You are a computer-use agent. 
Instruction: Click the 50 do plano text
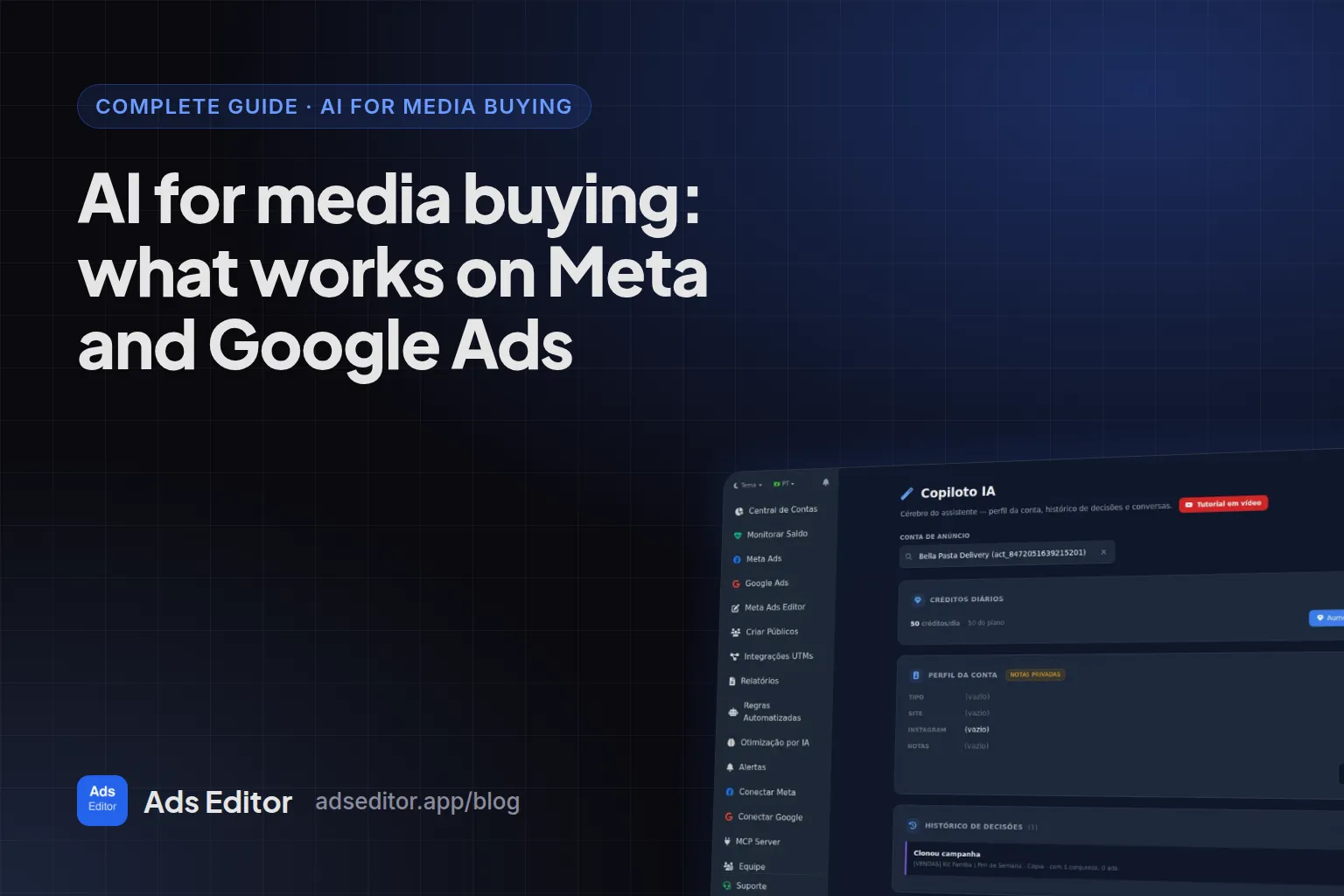[986, 623]
